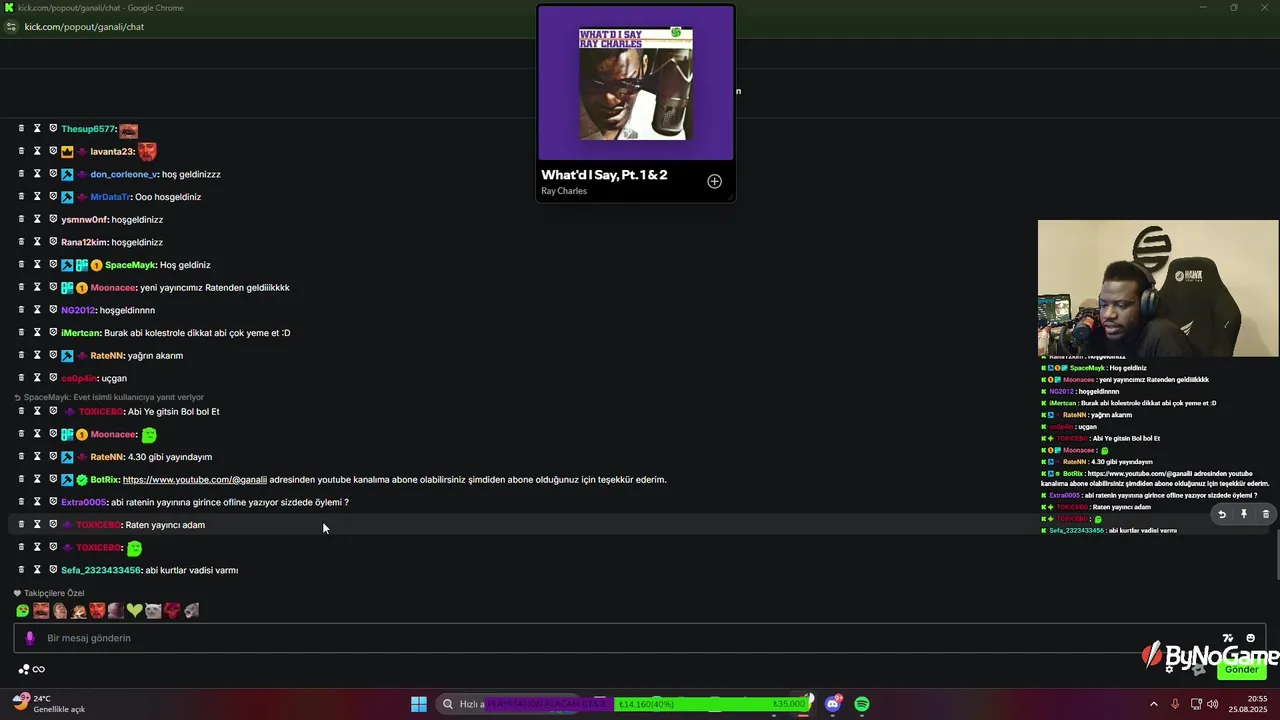Image resolution: width=1280 pixels, height=720 pixels.
Task: Ban NG2012 using shield icon
Action: click(x=53, y=310)
